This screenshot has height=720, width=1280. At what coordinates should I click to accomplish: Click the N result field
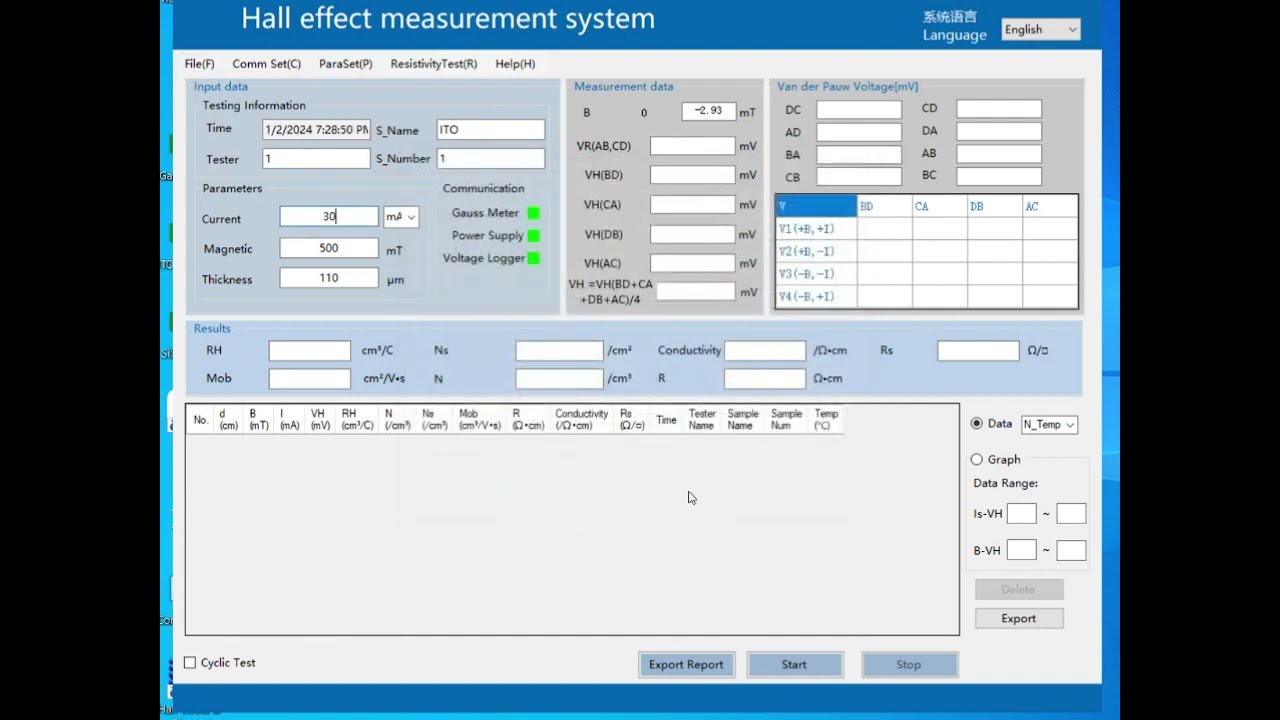pyautogui.click(x=560, y=379)
